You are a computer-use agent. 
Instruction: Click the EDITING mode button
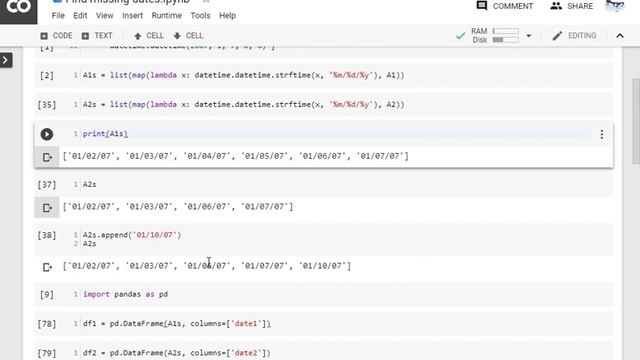click(574, 36)
